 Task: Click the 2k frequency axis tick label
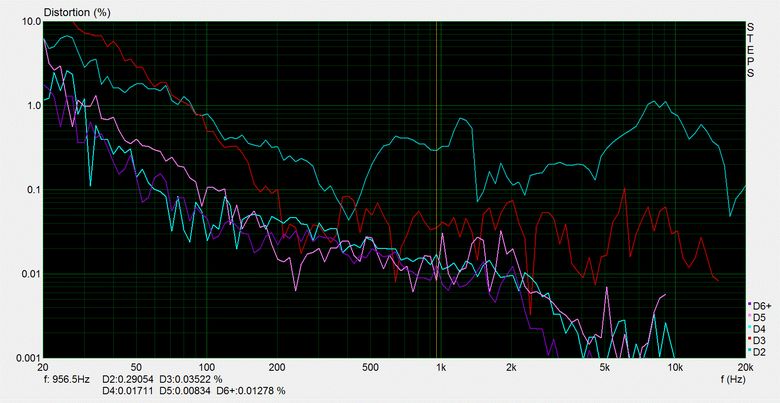pyautogui.click(x=511, y=368)
